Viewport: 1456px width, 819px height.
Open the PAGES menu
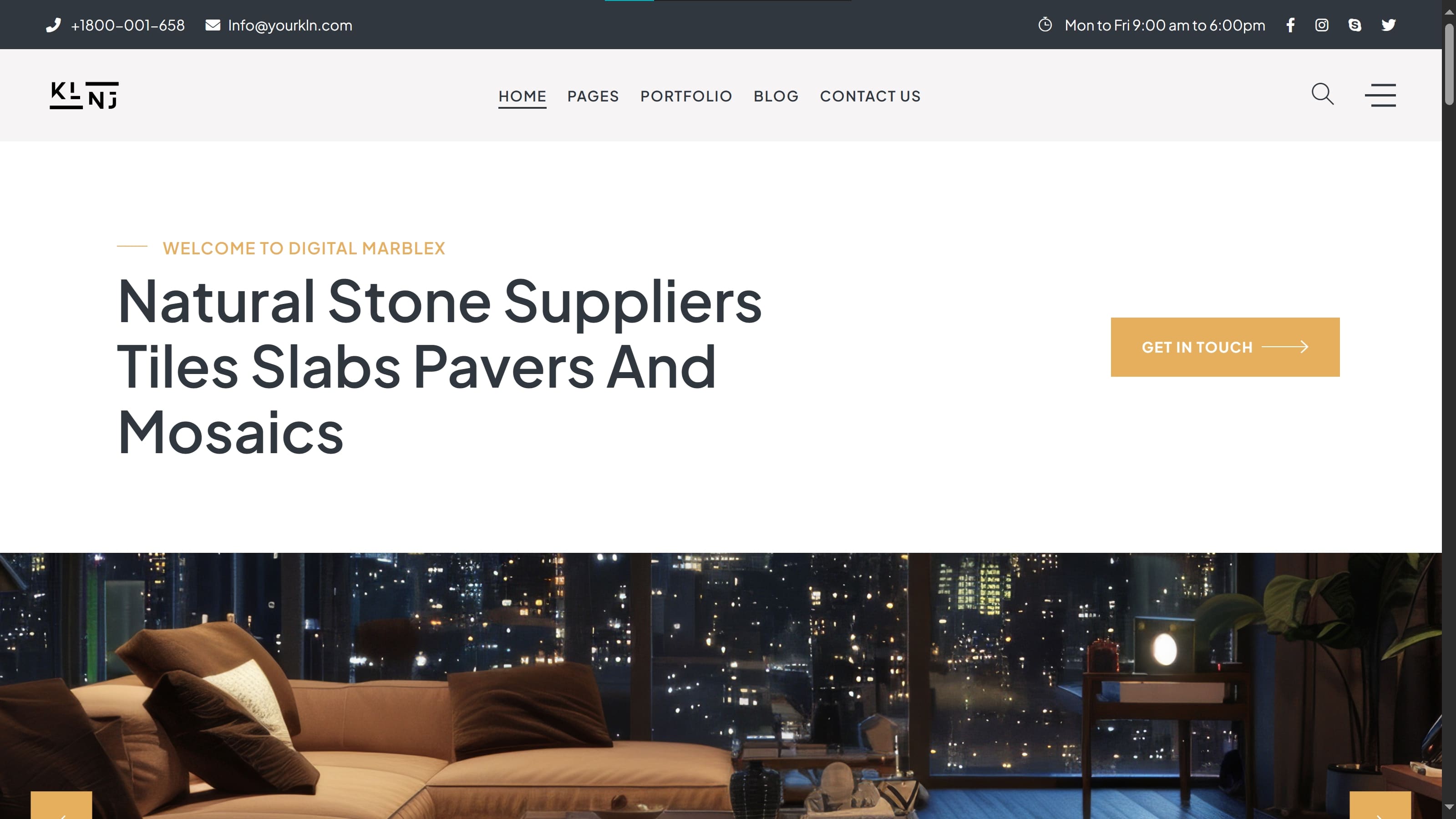pyautogui.click(x=593, y=96)
